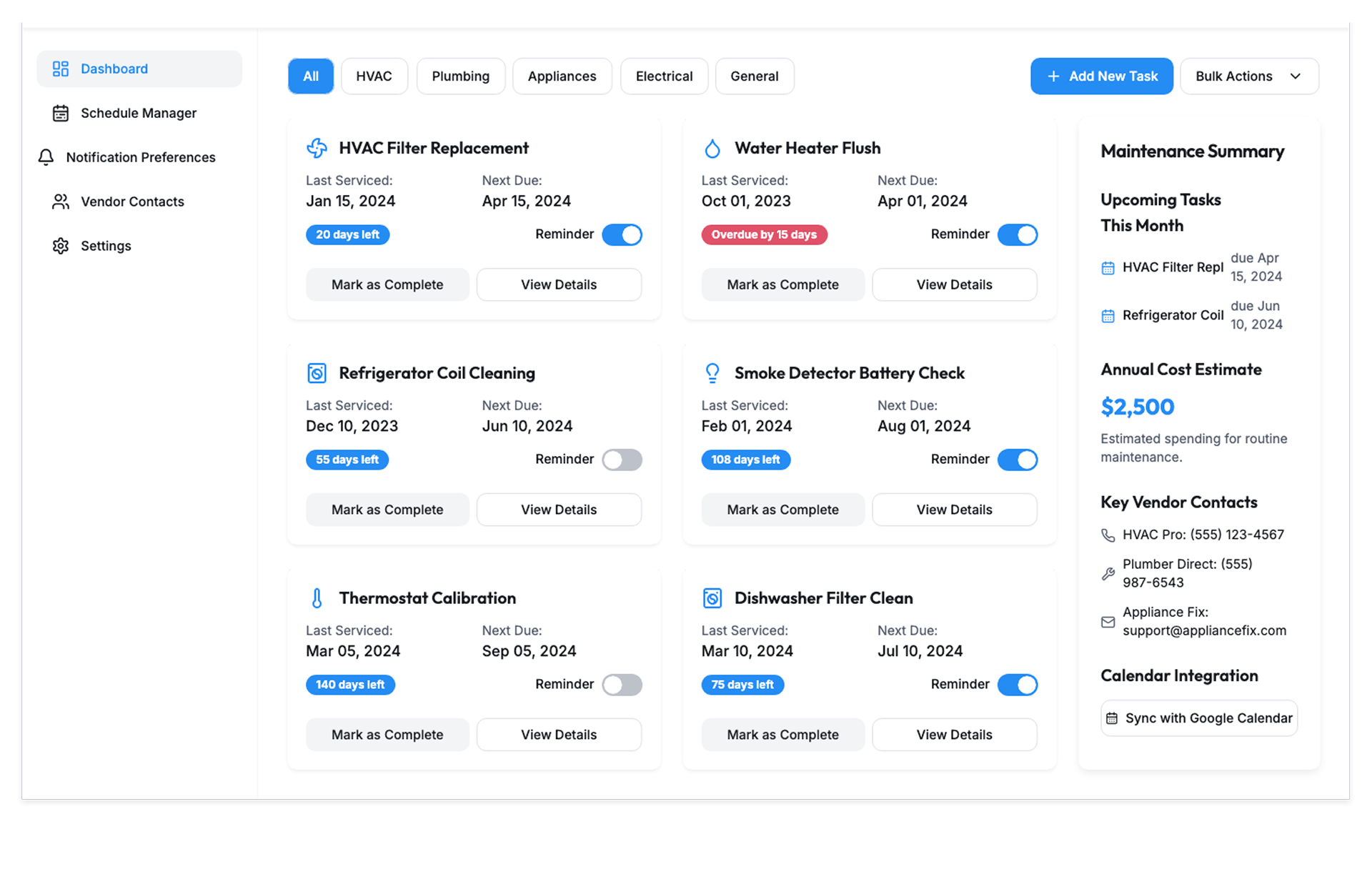Click the bell icon for Notification Preferences

pos(46,157)
